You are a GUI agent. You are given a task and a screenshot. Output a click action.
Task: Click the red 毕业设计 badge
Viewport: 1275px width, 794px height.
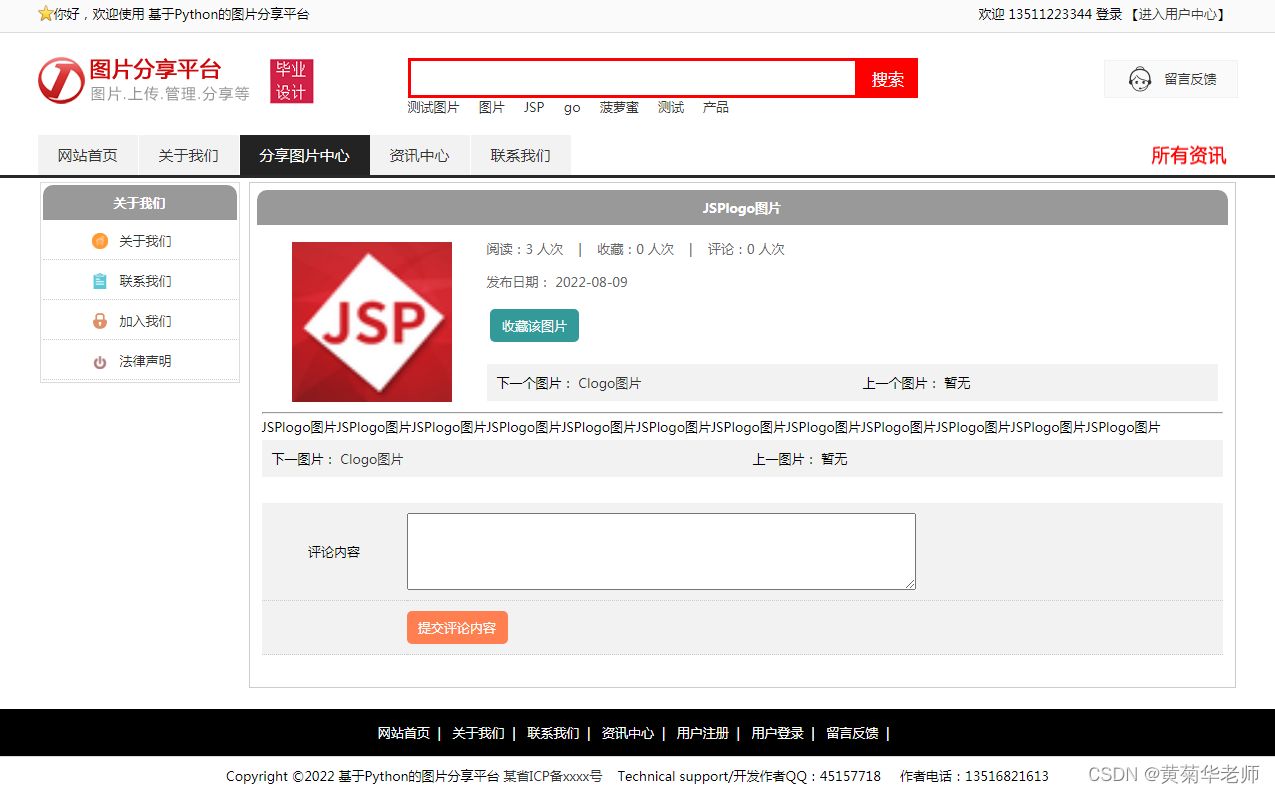[x=291, y=81]
